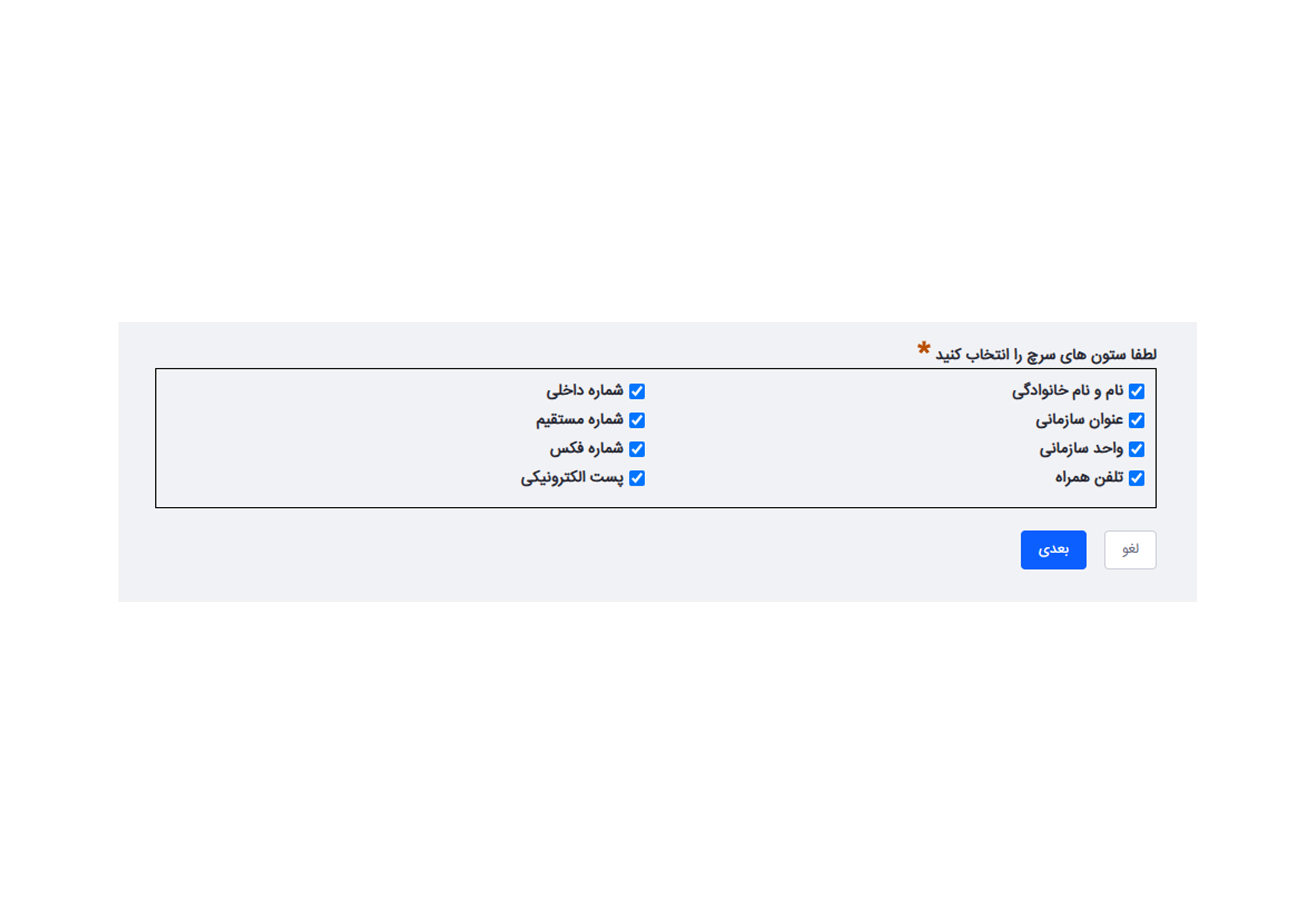Image resolution: width=1307 pixels, height=924 pixels.
Task: Toggle the 'شماره مستقیم' checkbox
Action: click(637, 420)
